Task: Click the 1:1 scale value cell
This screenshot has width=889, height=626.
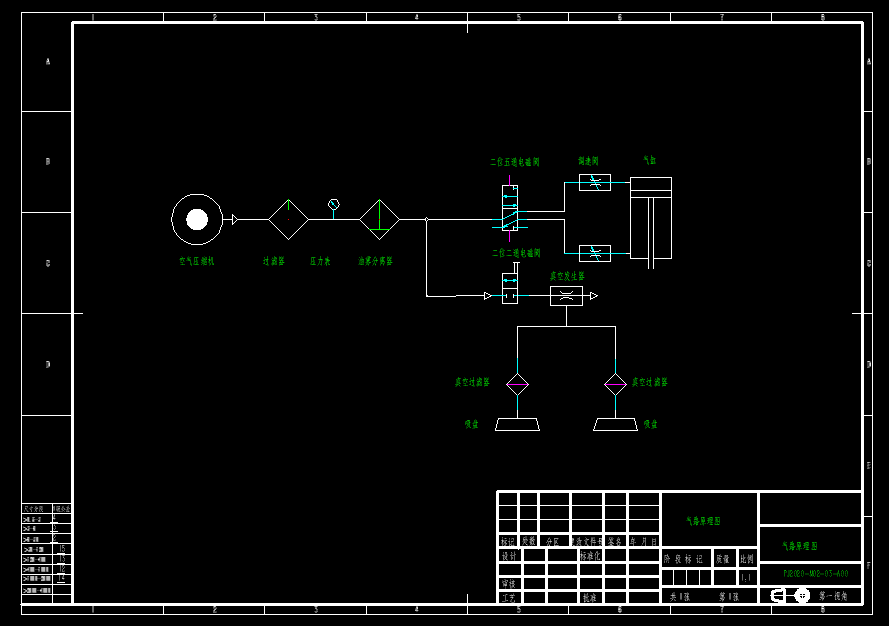Action: [x=747, y=578]
